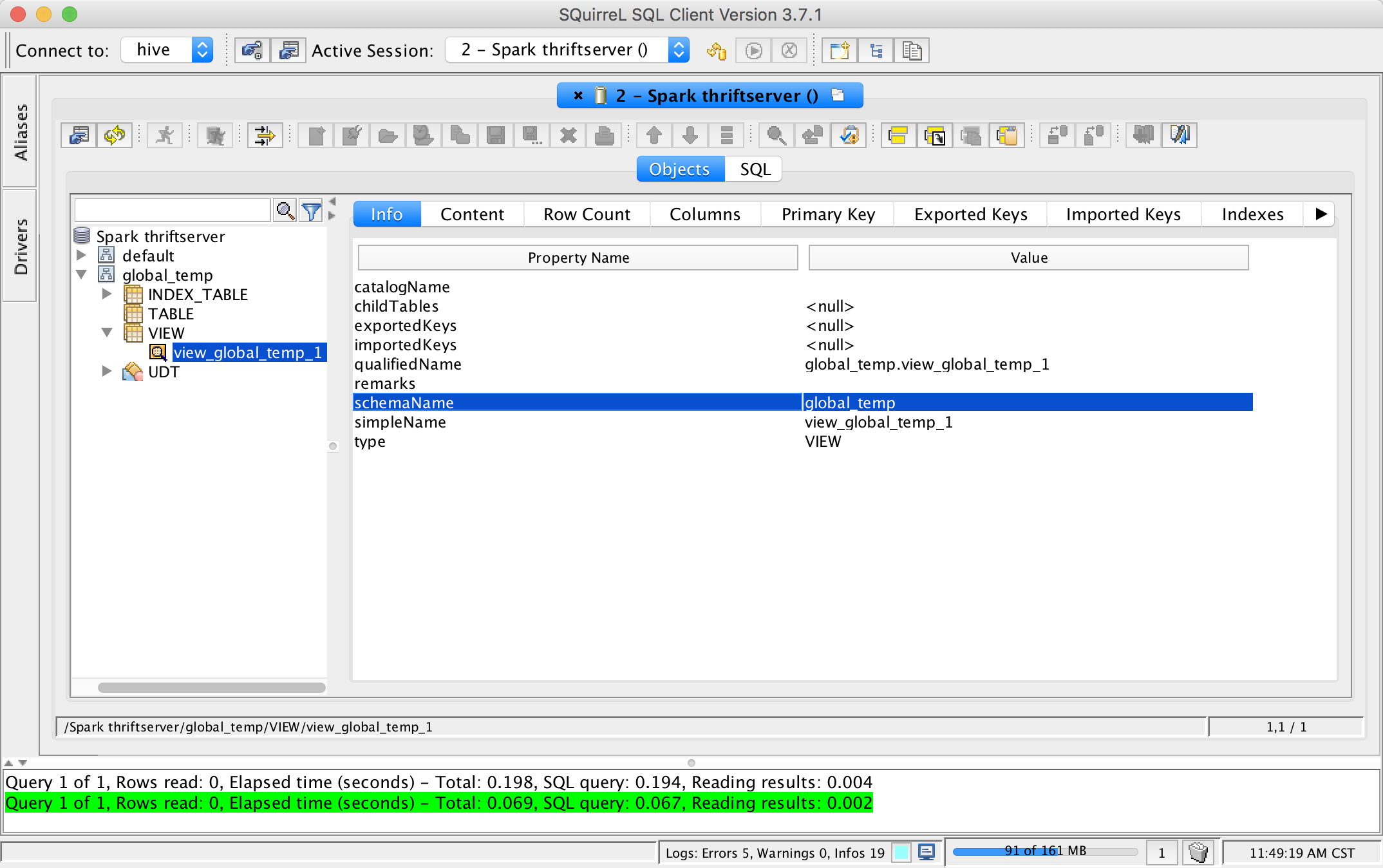This screenshot has width=1383, height=868.
Task: Click the tile windows icon in the top toolbar
Action: point(876,50)
